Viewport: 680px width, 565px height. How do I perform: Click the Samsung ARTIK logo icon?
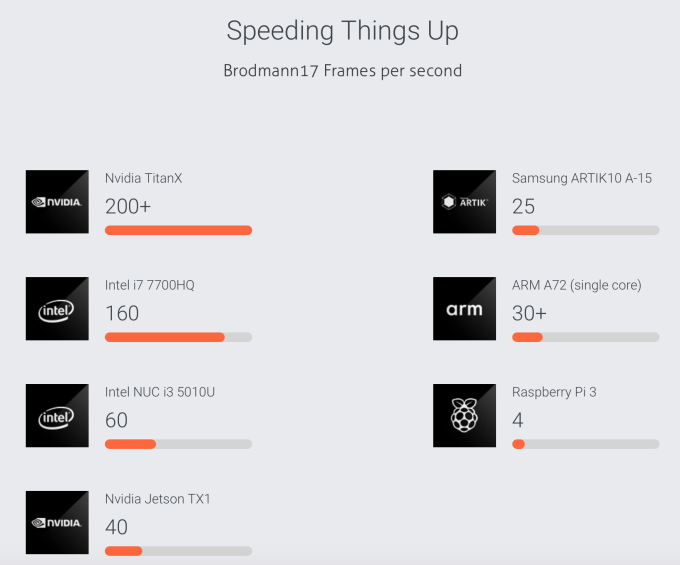click(x=464, y=202)
